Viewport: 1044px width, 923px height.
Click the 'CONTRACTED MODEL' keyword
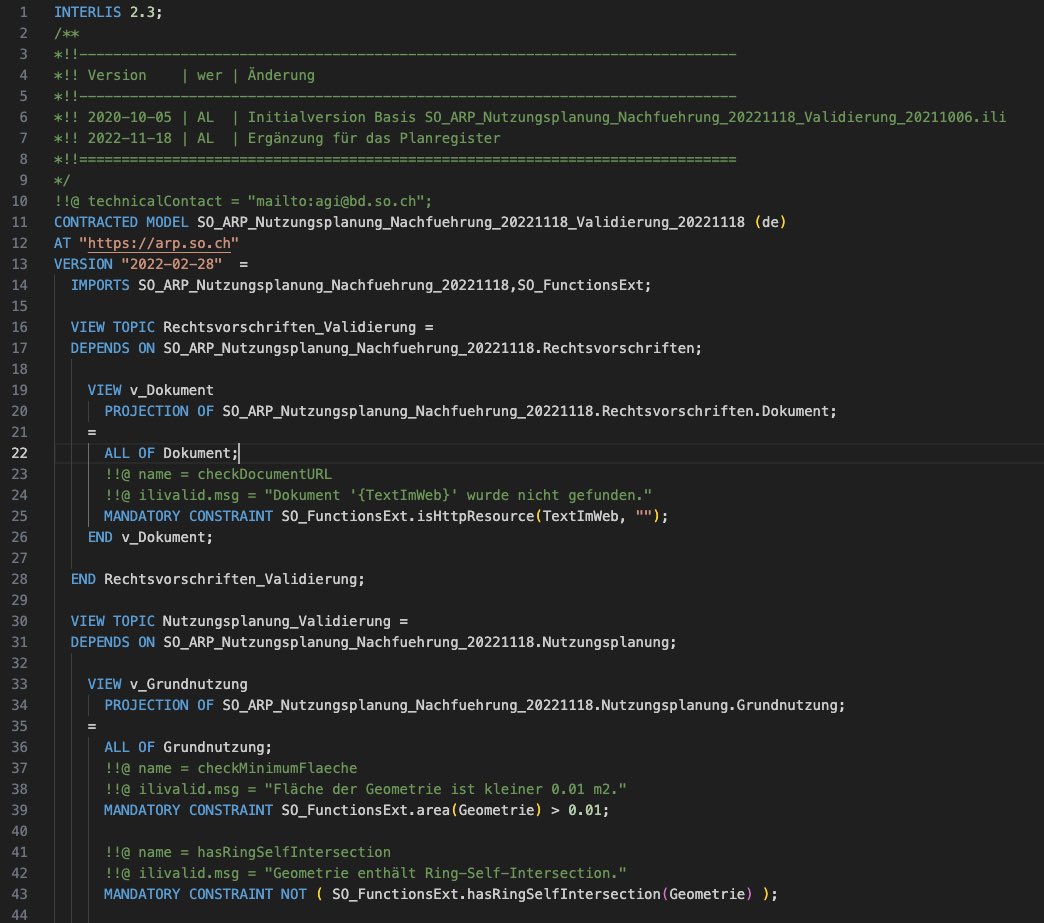click(121, 222)
